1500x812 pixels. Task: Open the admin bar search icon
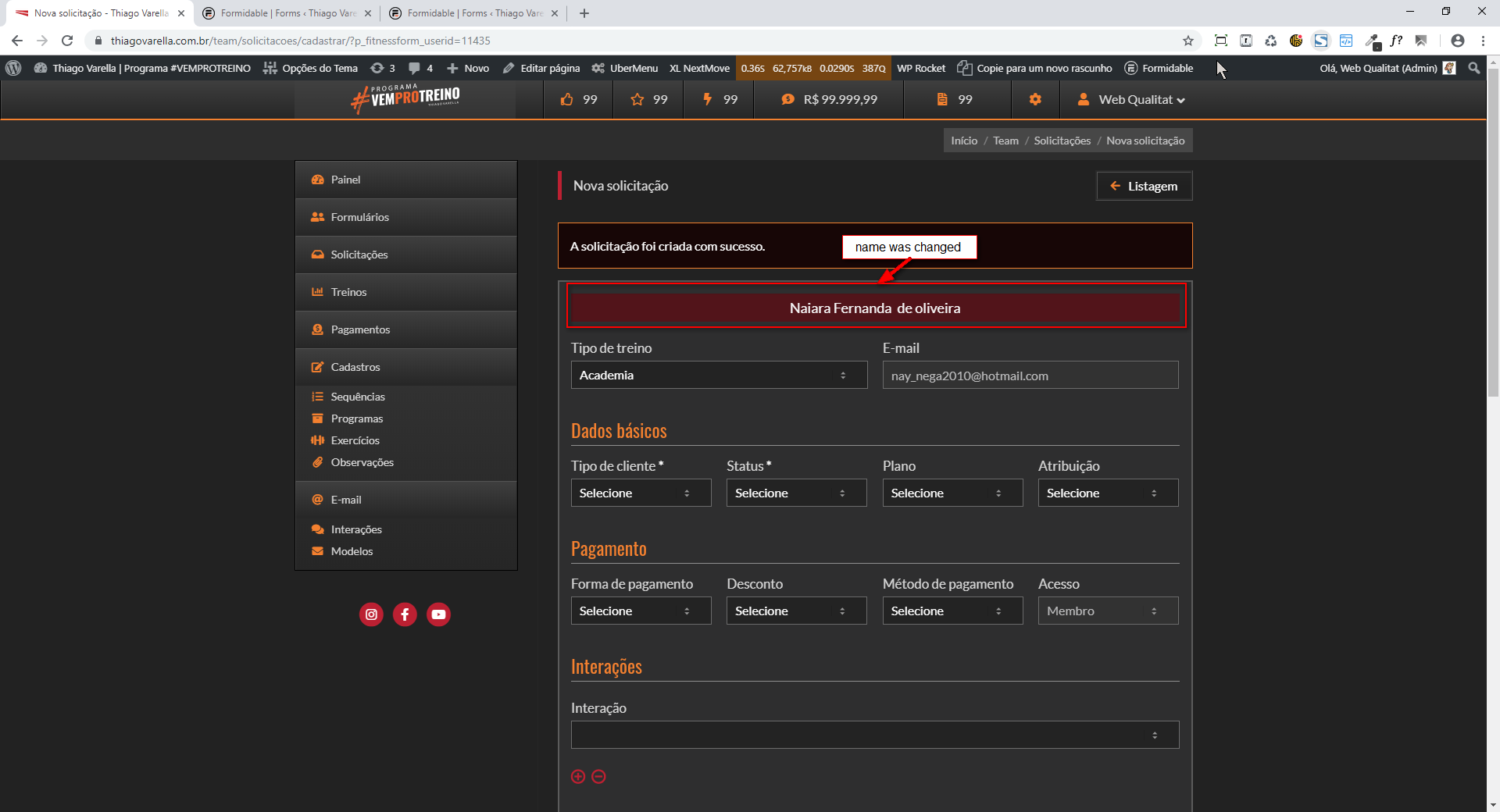coord(1474,68)
